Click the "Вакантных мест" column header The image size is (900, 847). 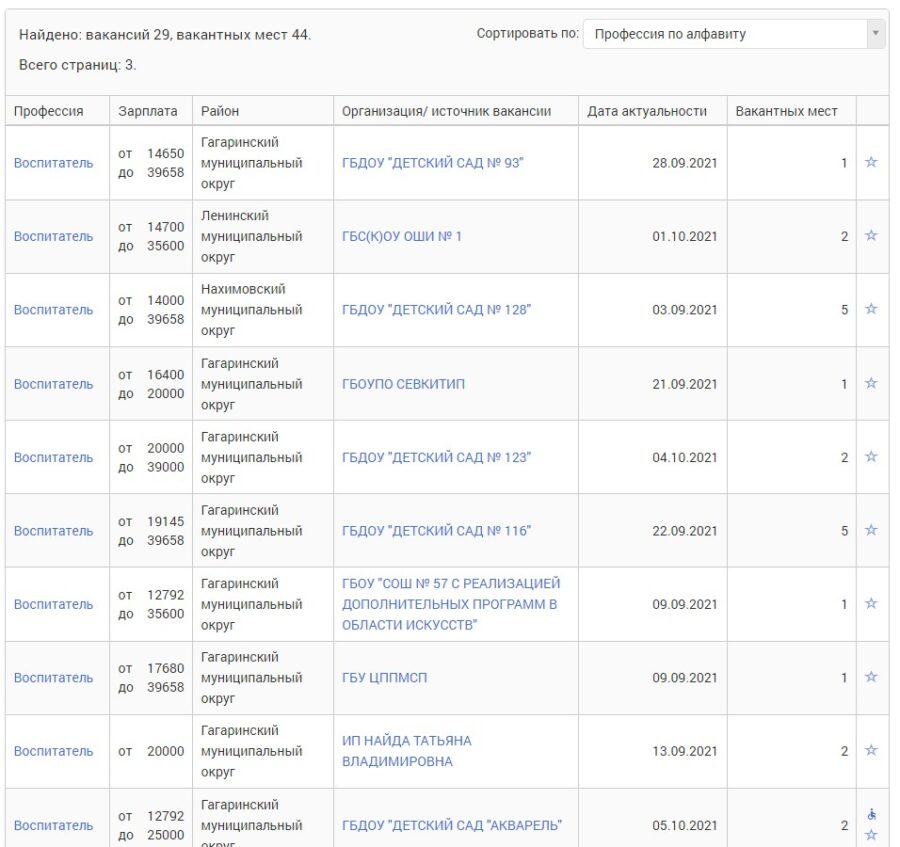click(x=786, y=111)
